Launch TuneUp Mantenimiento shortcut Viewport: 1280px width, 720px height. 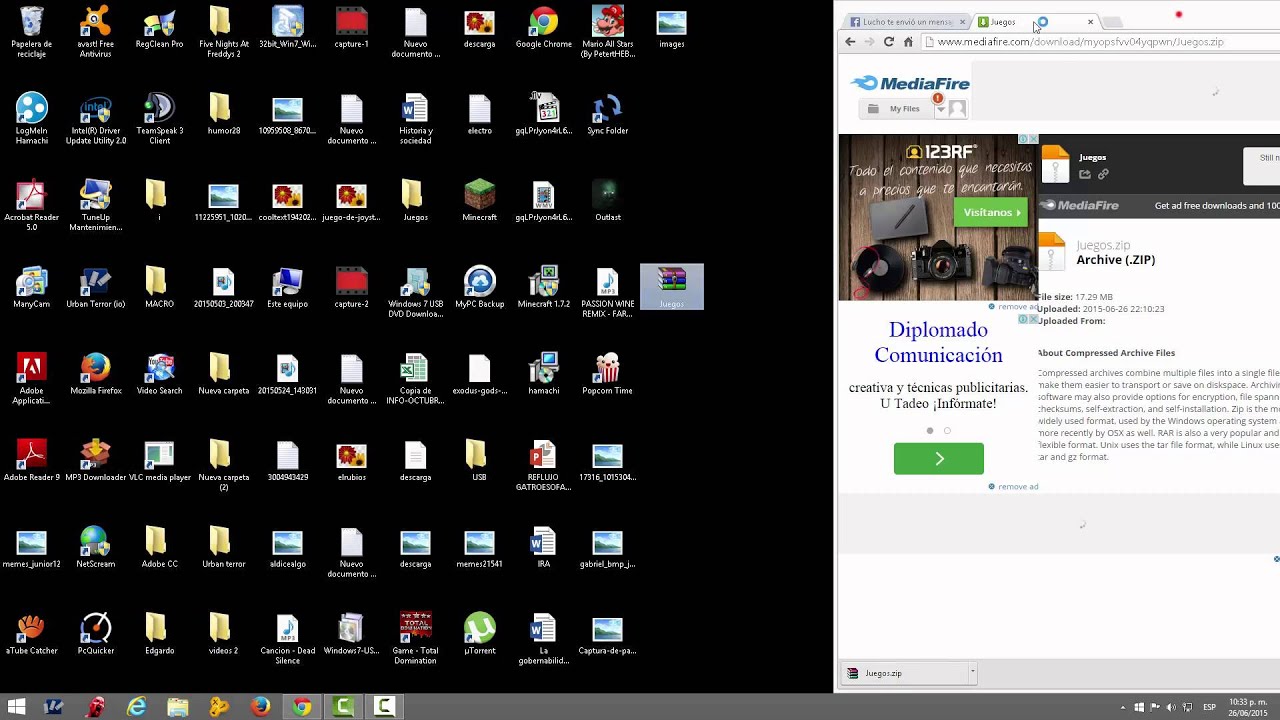(x=95, y=205)
